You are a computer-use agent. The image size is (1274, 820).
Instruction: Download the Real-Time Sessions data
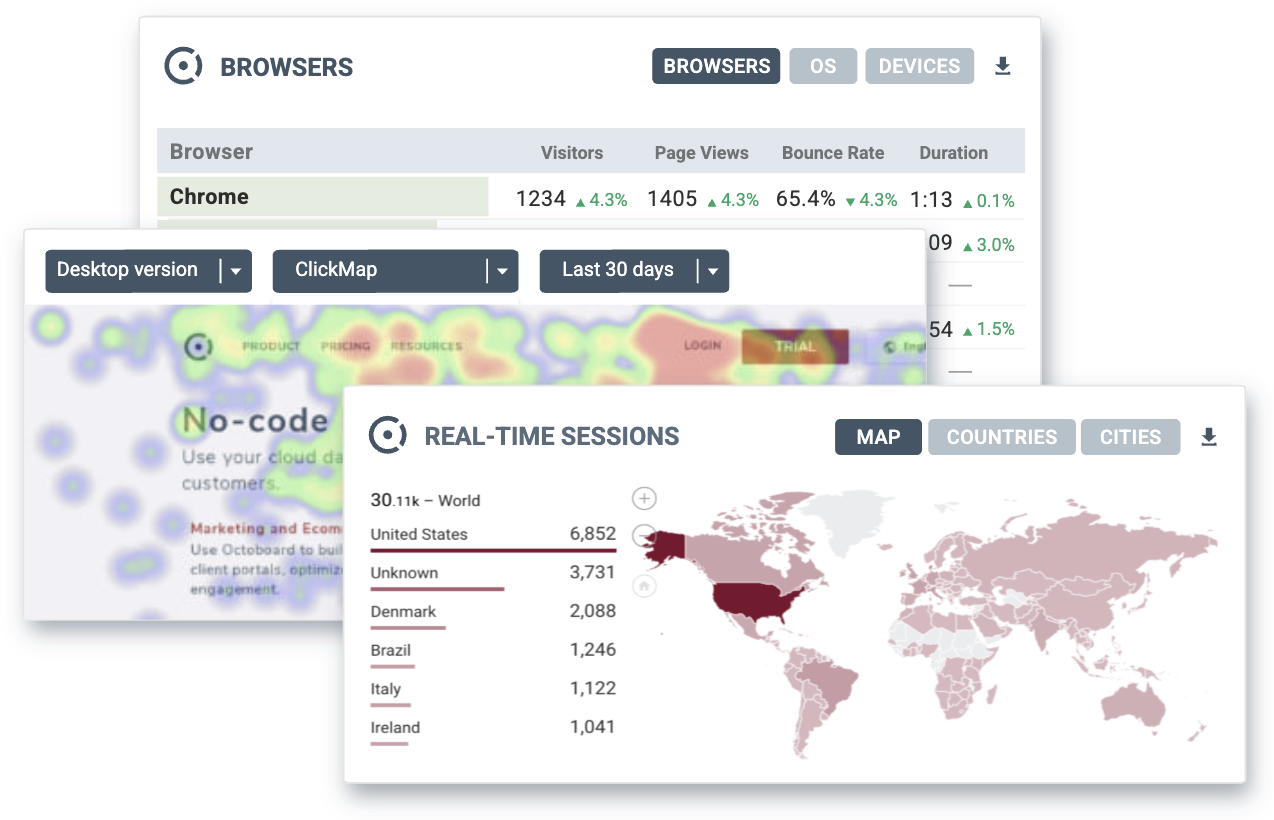pos(1208,437)
